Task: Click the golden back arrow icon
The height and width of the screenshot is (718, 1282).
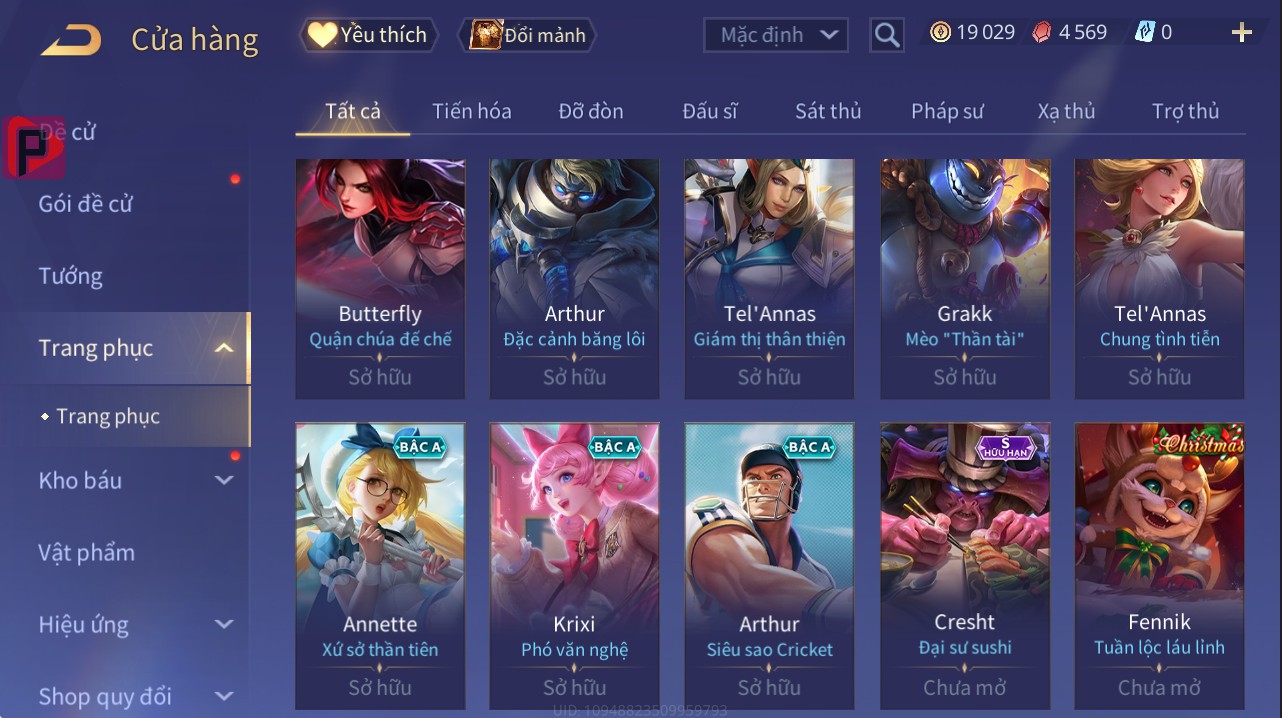Action: pos(70,41)
